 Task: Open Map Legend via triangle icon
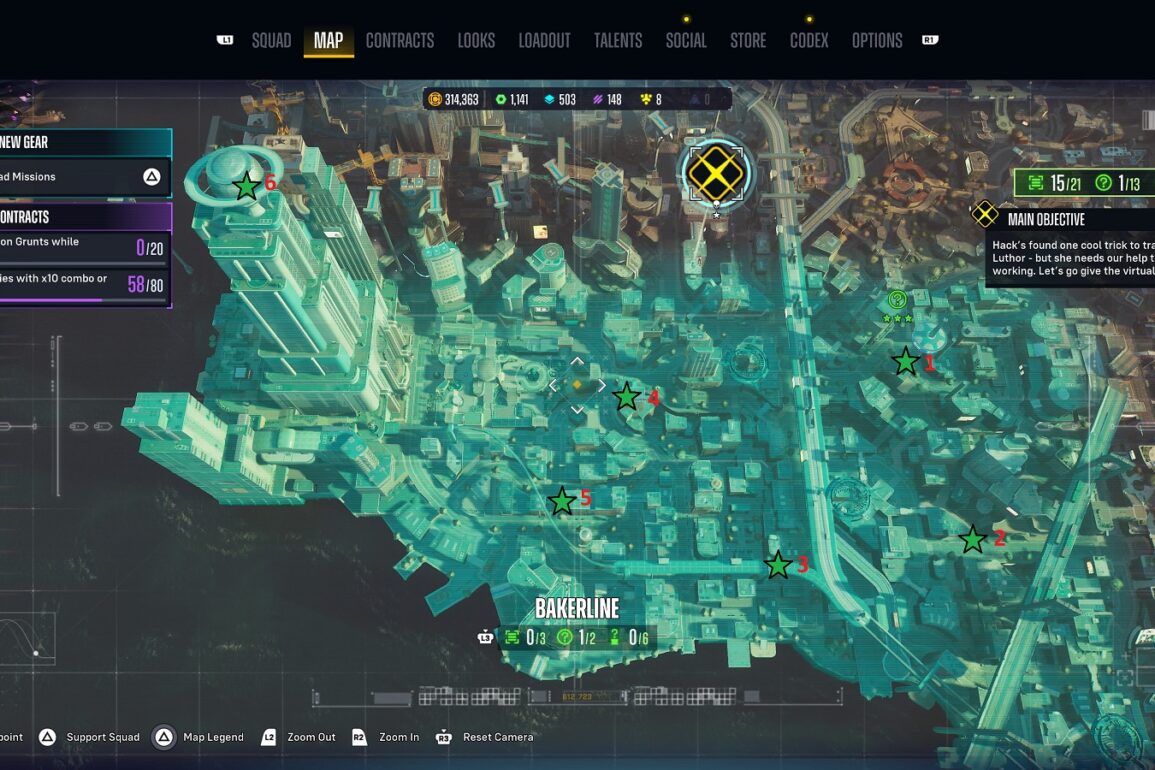(x=164, y=737)
